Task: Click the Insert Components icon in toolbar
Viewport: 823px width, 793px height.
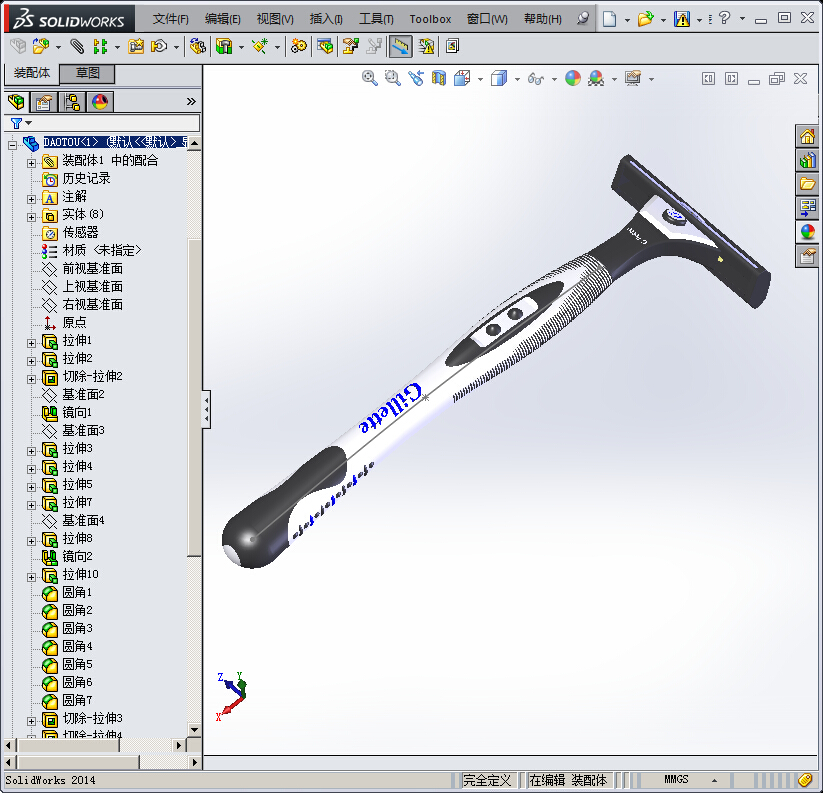Action: (40, 47)
